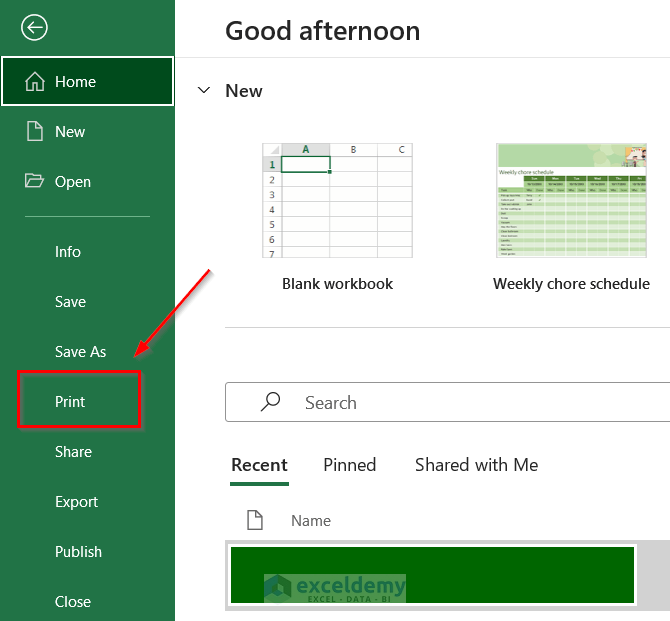Image resolution: width=670 pixels, height=621 pixels.
Task: Click the search magnifier icon
Action: [x=270, y=402]
